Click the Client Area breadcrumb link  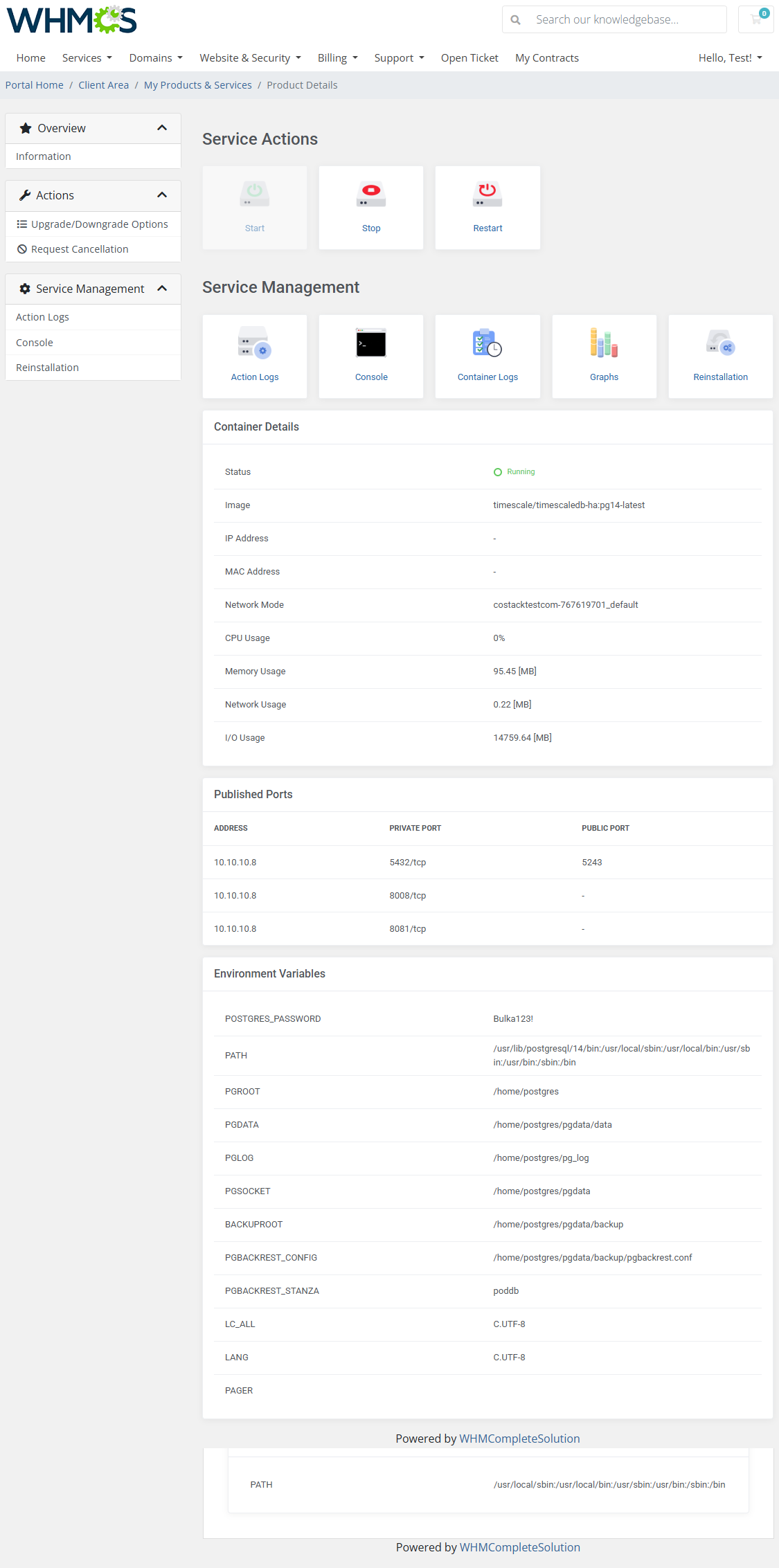(104, 85)
